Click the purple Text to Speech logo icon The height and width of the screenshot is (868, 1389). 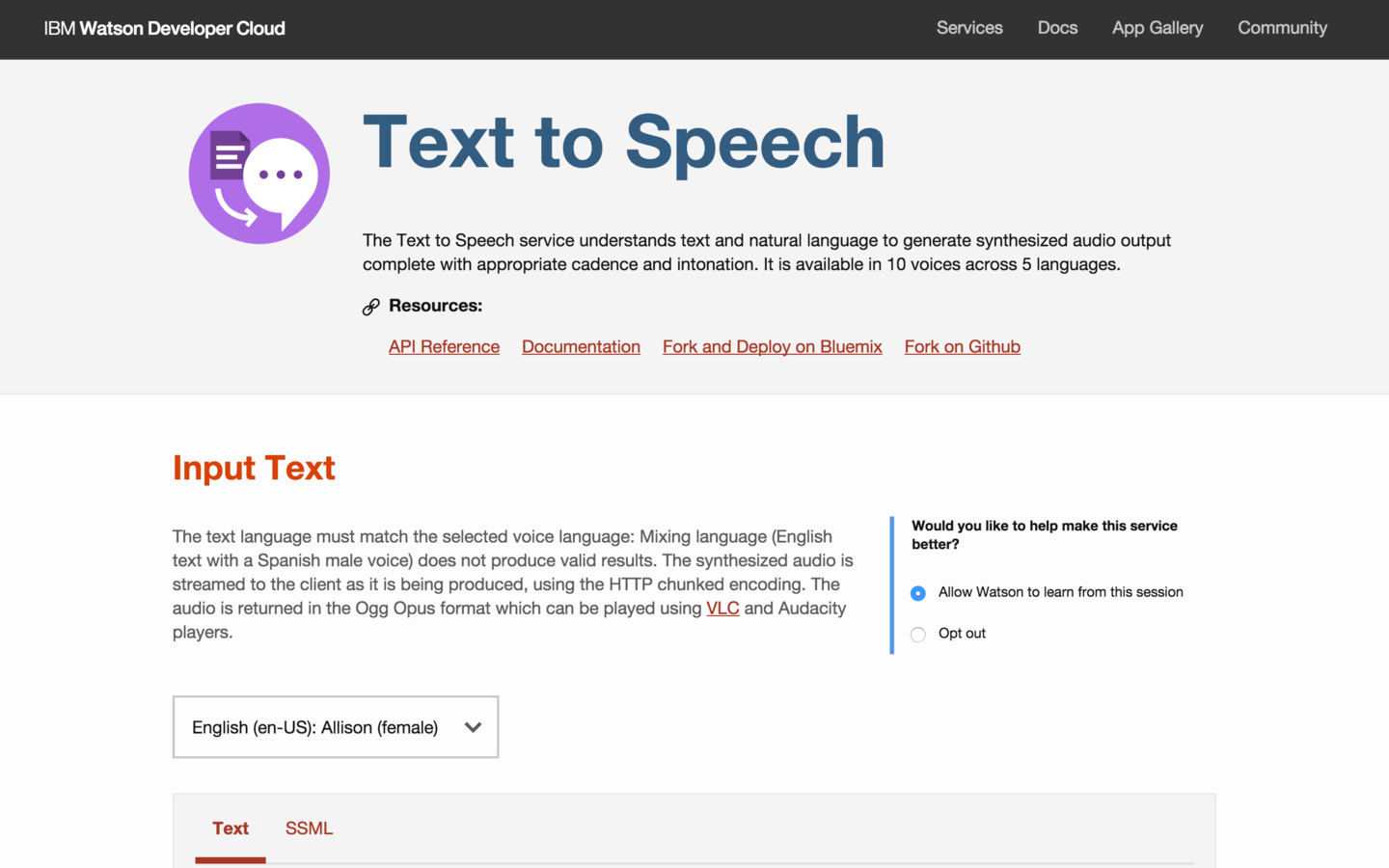click(259, 174)
